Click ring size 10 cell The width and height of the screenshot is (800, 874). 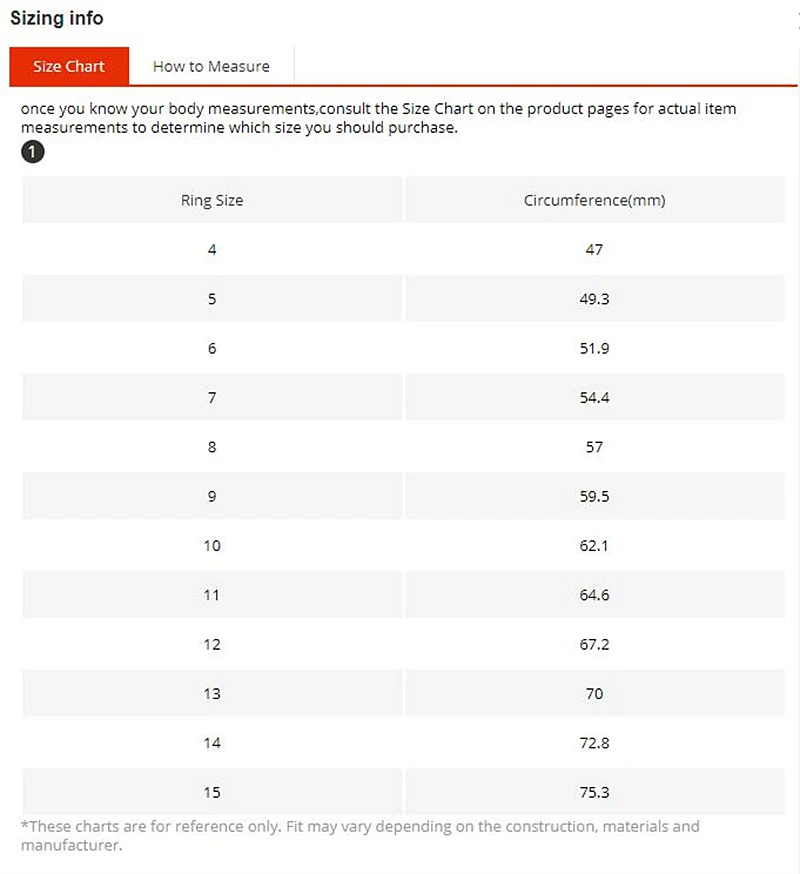point(212,546)
